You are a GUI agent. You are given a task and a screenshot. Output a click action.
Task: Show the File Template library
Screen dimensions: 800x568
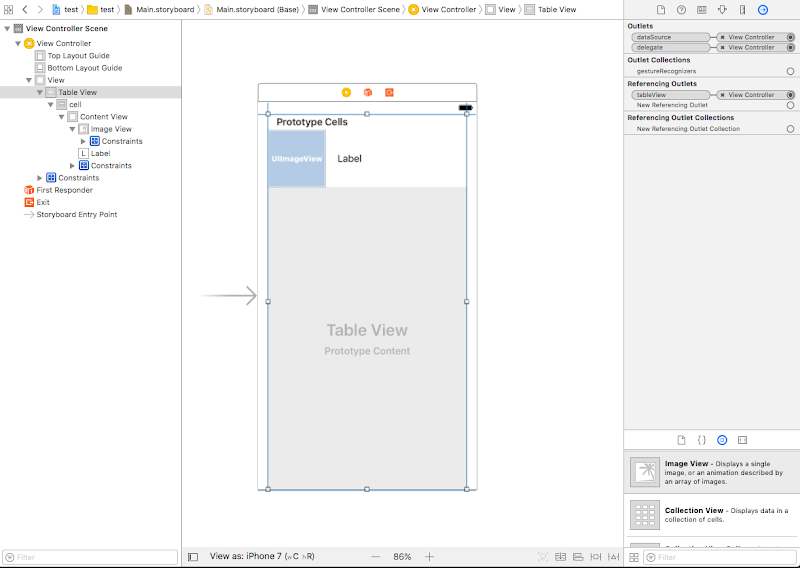pos(681,440)
